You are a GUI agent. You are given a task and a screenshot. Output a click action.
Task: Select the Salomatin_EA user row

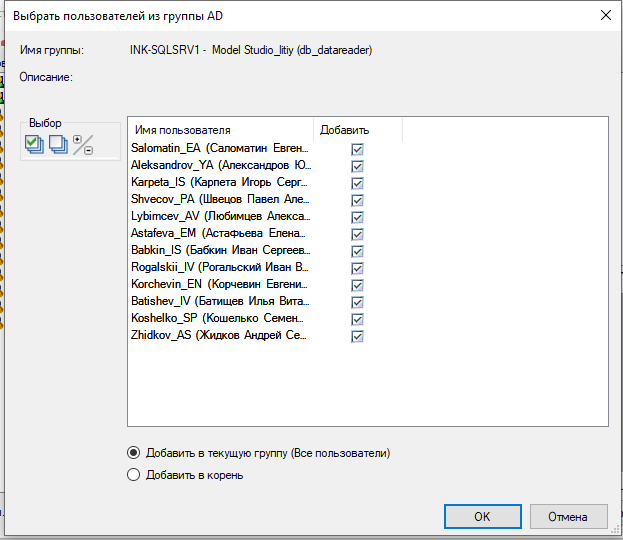(x=220, y=148)
